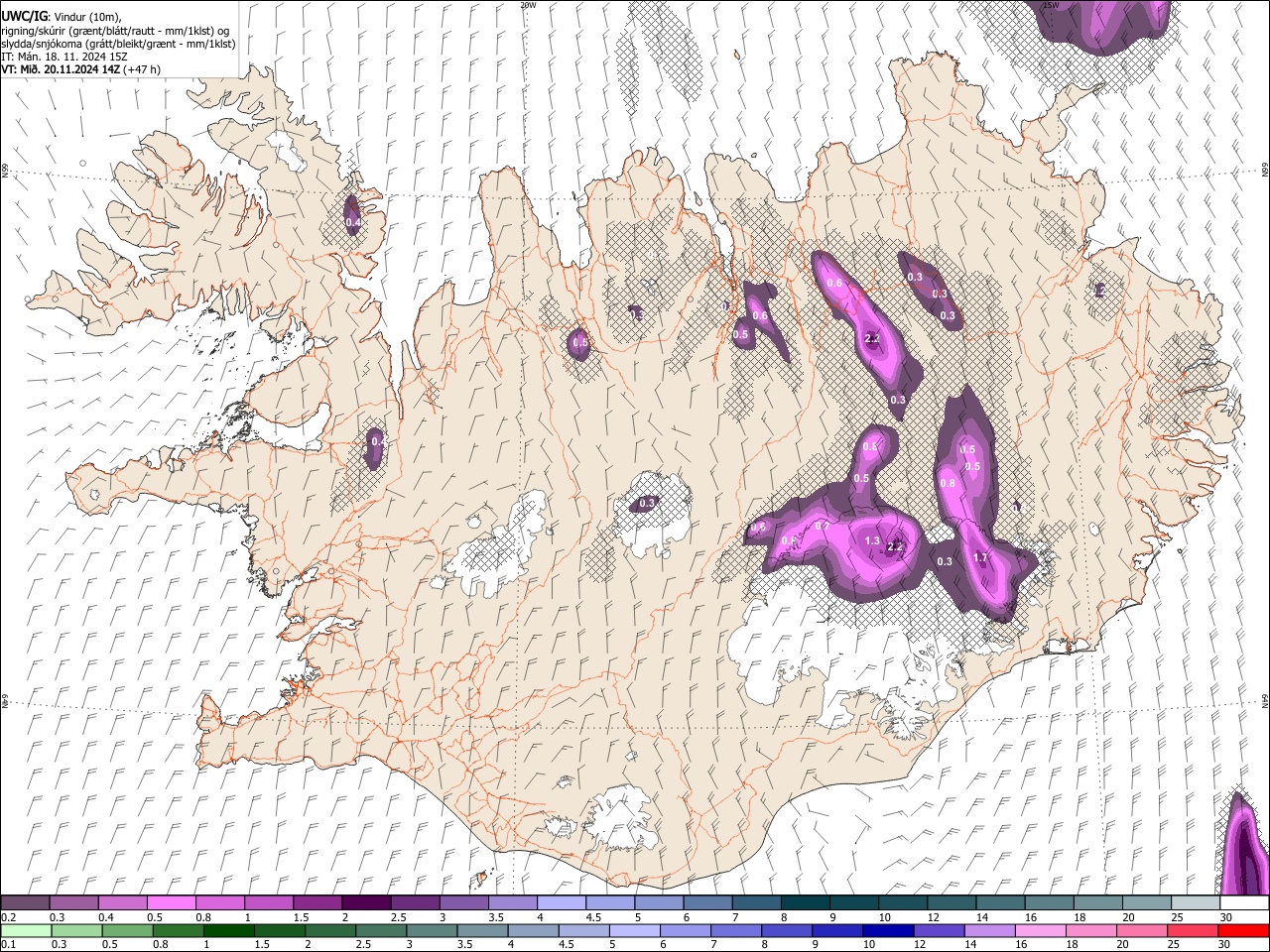Click snow legend swatch between 0.2 and 0.3
This screenshot has width=1270, height=952.
pos(25,902)
